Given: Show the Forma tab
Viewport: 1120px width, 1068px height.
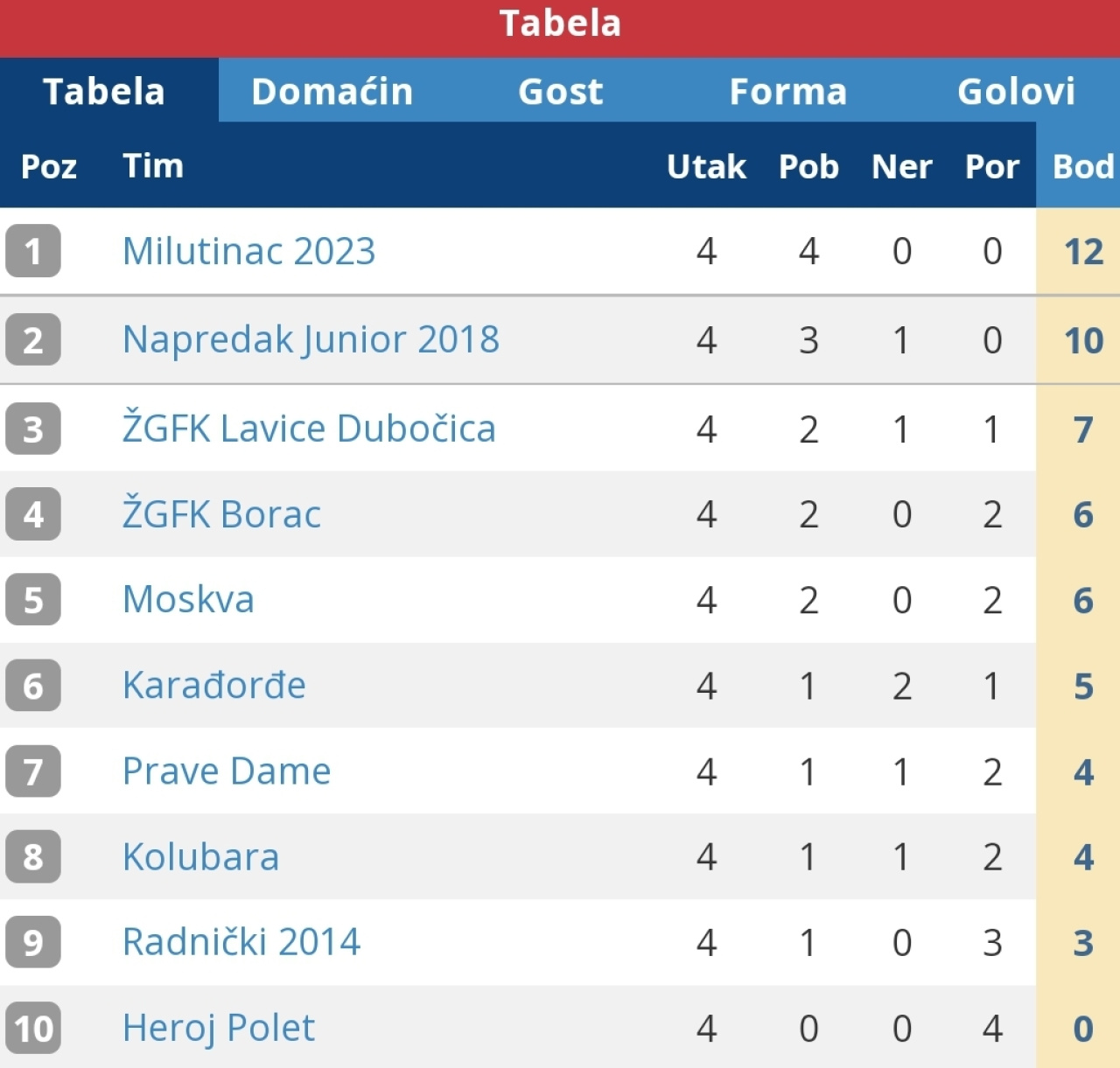Looking at the screenshot, I should [x=787, y=91].
